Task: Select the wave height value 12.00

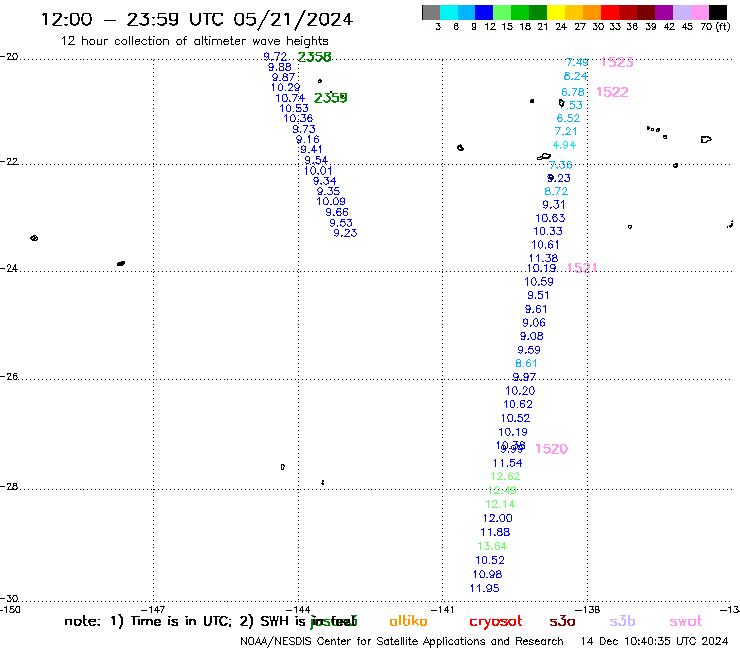Action: (x=497, y=518)
